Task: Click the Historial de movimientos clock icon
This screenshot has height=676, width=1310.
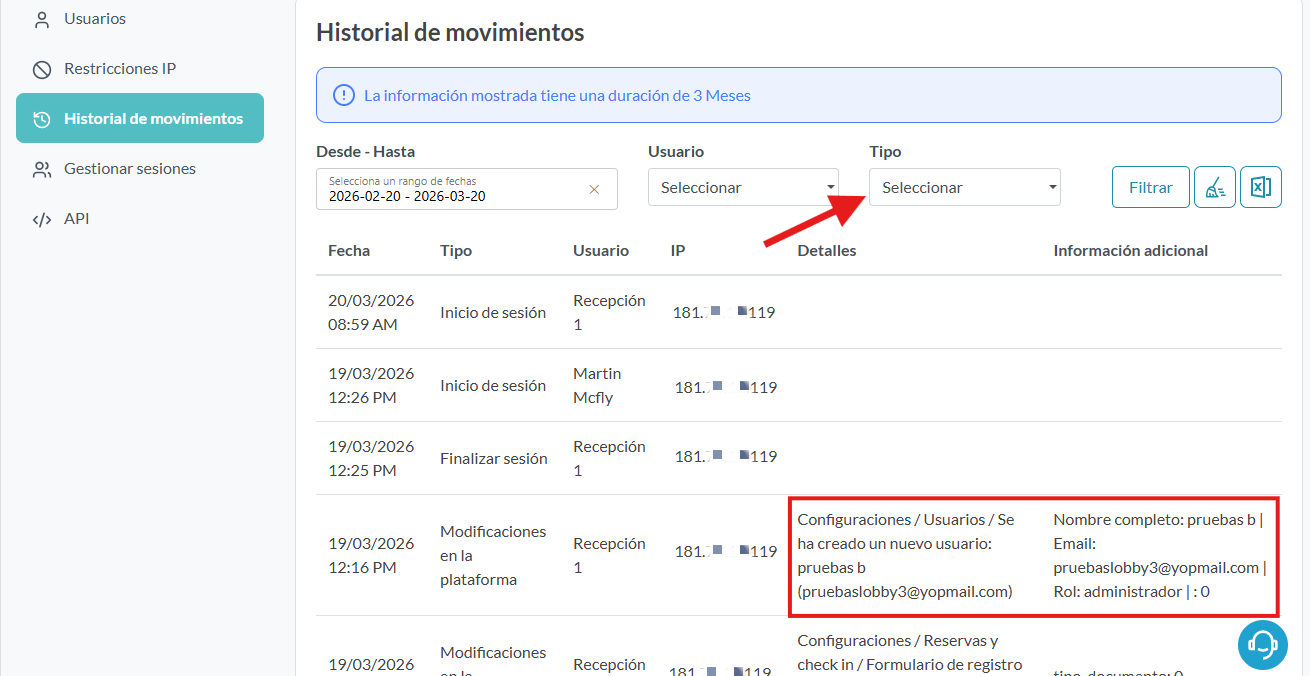Action: (x=41, y=119)
